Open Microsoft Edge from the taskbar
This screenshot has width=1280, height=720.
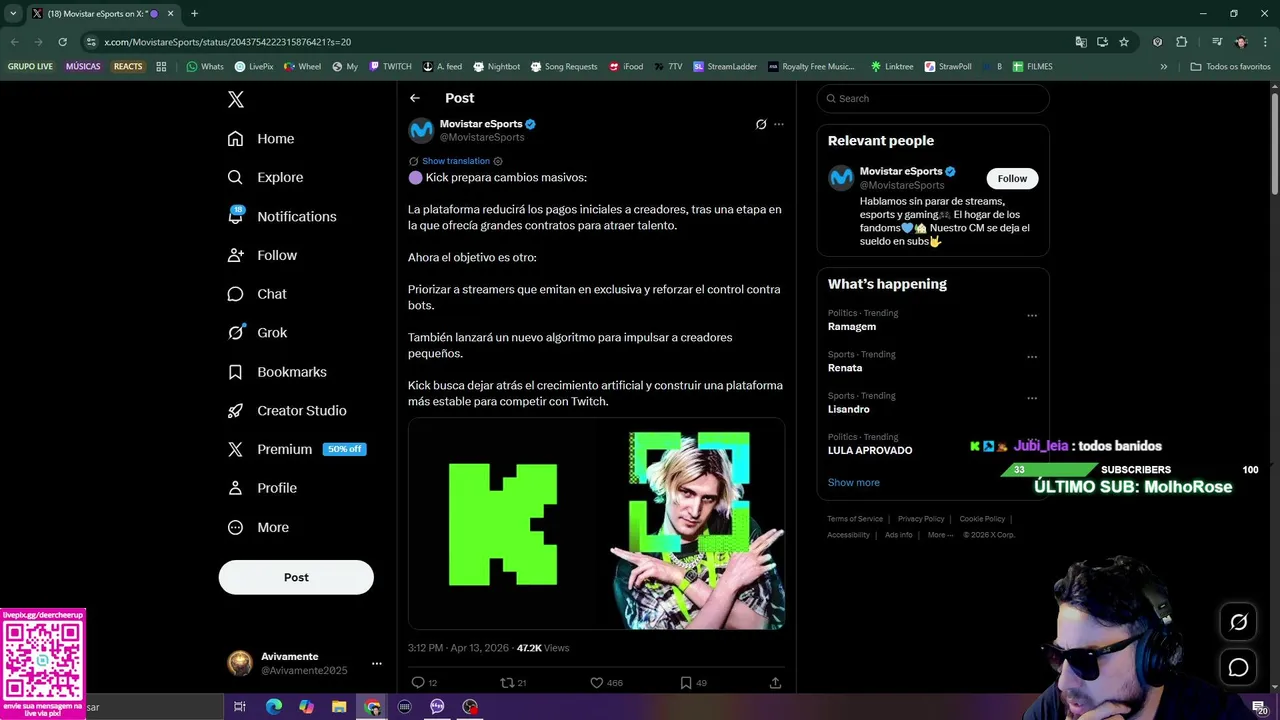274,707
